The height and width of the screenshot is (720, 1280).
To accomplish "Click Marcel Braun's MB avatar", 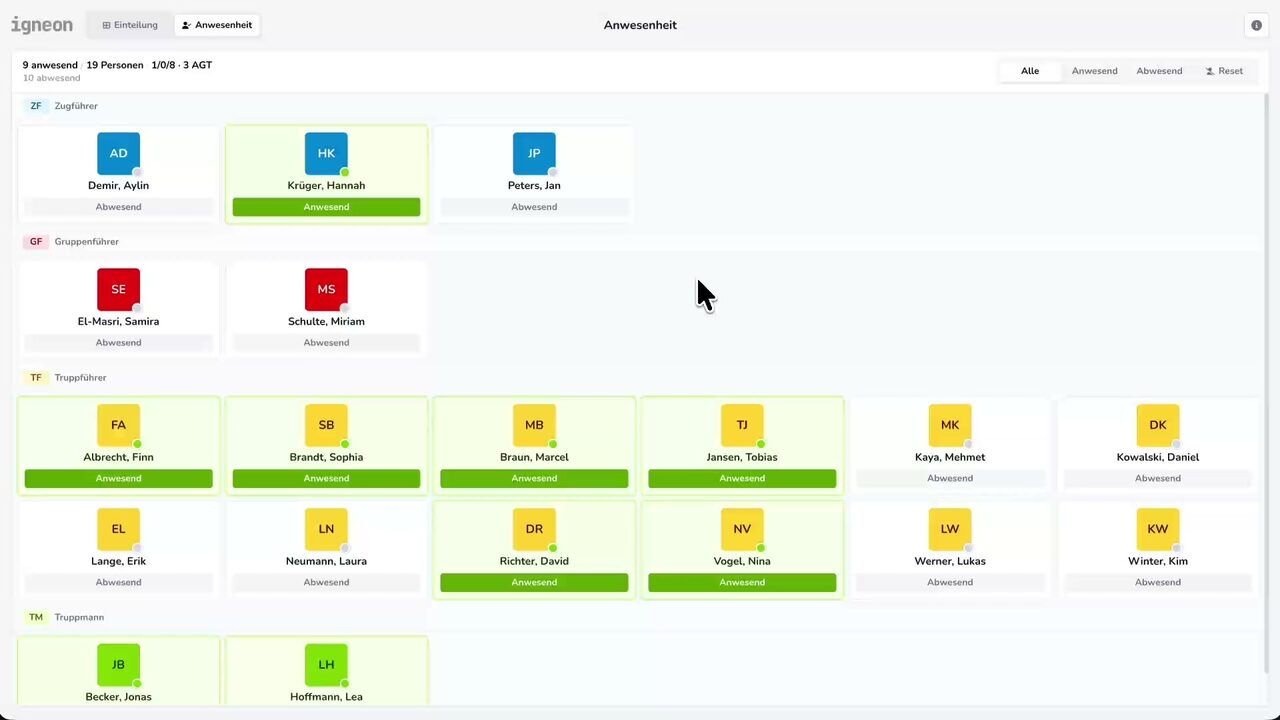I will click(x=534, y=425).
